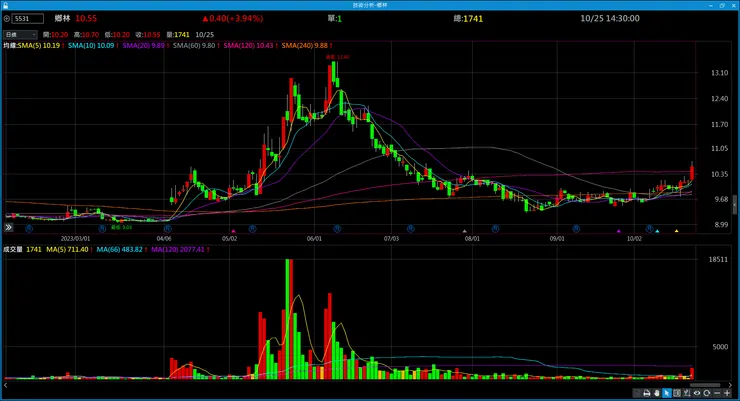The width and height of the screenshot is (740, 401).
Task: Click the refresh circle icon
Action: point(706,393)
